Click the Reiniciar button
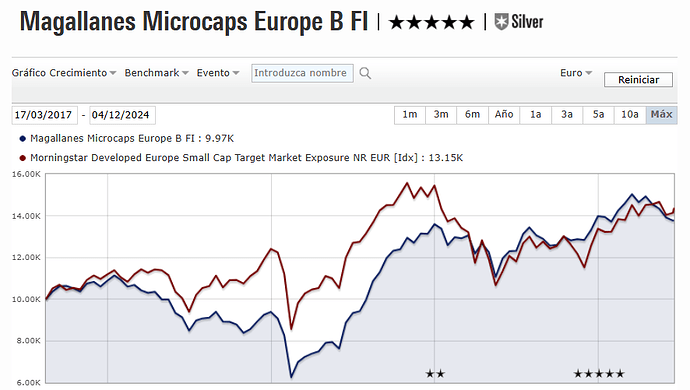Viewport: 690px width, 390px height. tap(639, 80)
